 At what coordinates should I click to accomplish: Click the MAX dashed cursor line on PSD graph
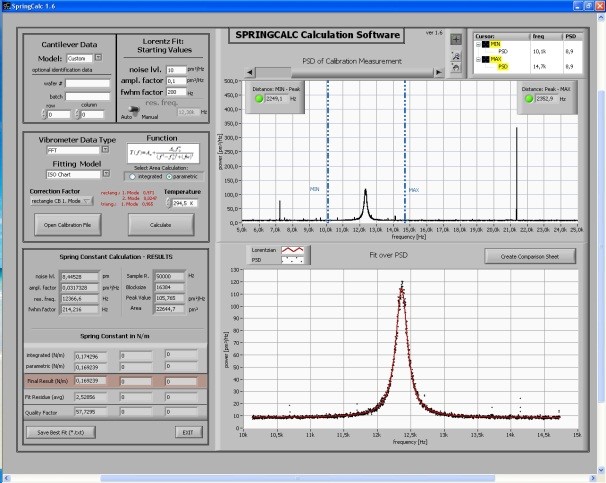point(405,151)
